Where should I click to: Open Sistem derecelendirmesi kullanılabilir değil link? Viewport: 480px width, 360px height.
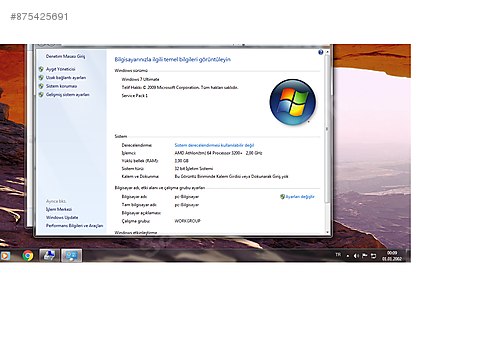point(214,145)
